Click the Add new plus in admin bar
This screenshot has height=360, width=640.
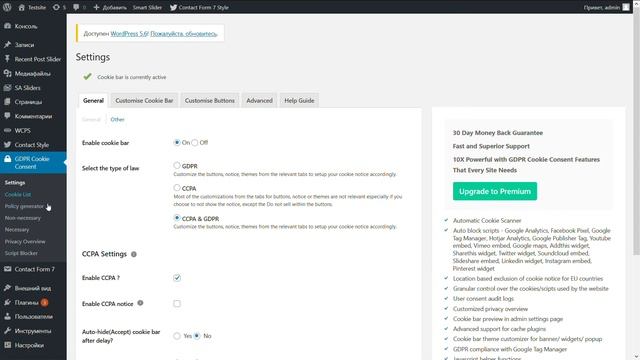coord(110,7)
